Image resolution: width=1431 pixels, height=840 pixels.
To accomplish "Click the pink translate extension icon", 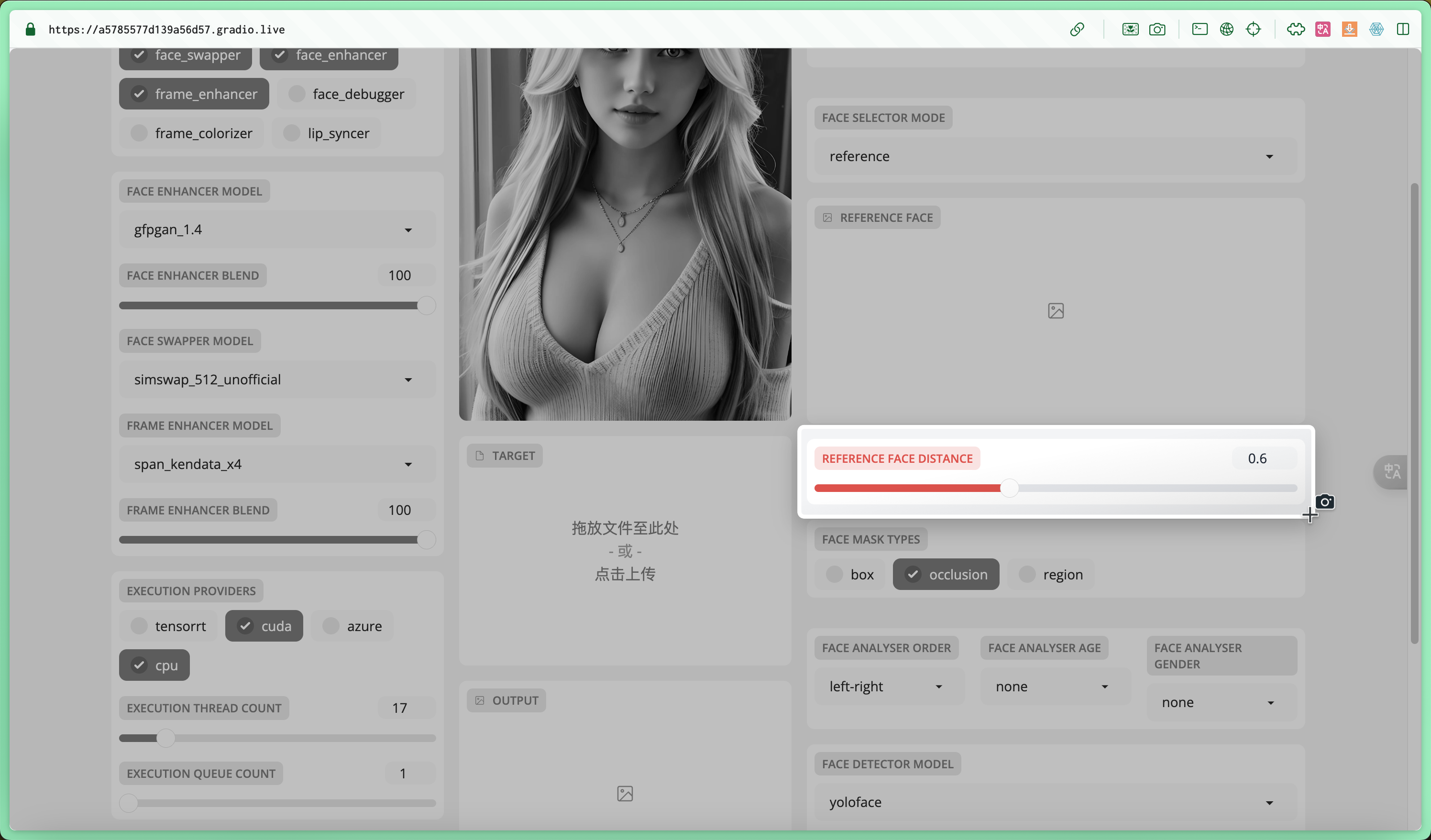I will (1322, 30).
